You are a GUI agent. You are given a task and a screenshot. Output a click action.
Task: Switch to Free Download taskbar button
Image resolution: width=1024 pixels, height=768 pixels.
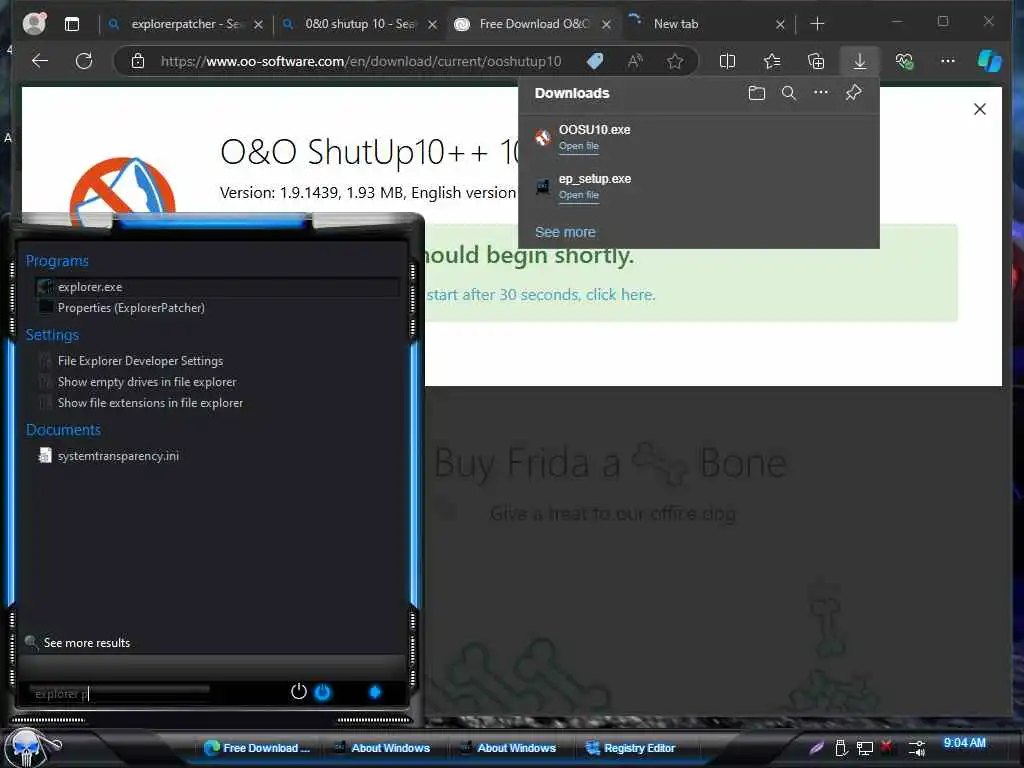(x=257, y=748)
